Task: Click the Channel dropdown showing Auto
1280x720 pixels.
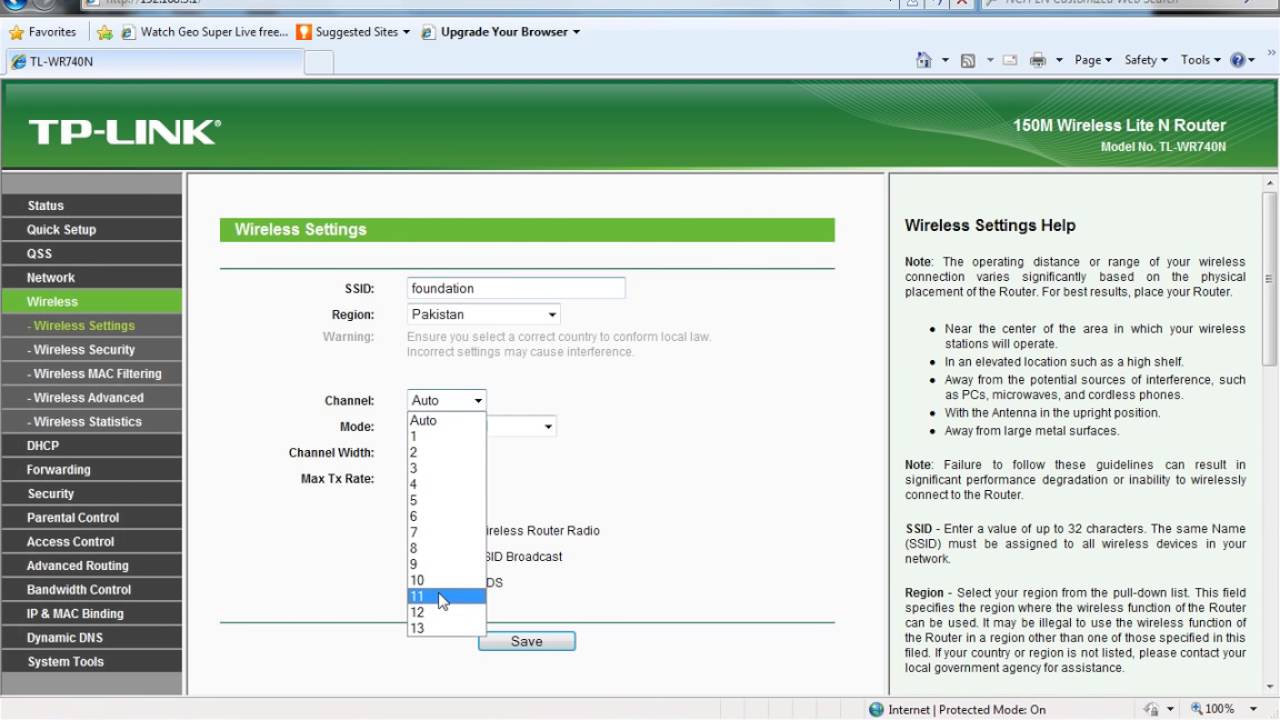Action: [446, 400]
